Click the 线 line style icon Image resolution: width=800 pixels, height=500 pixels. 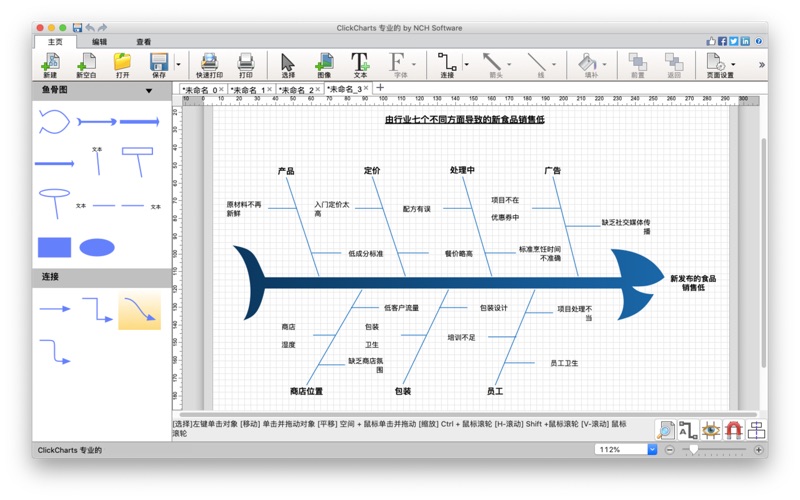(538, 65)
